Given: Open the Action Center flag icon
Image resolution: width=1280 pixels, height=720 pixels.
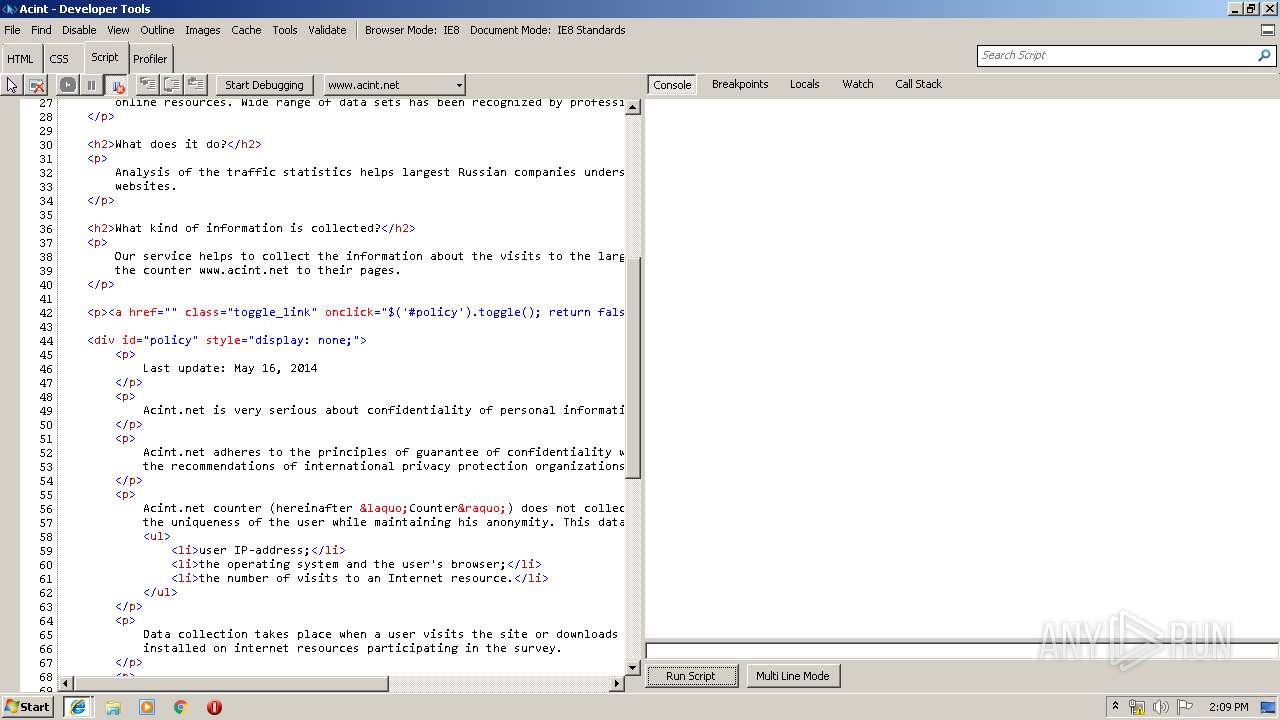Looking at the screenshot, I should [x=1185, y=707].
